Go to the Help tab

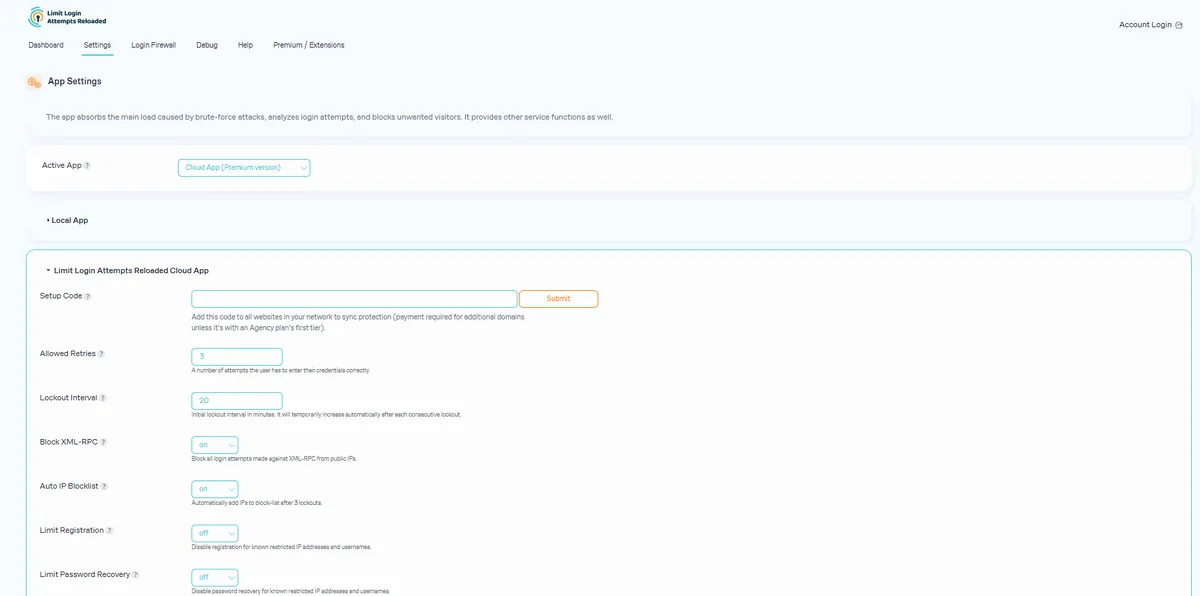(245, 45)
